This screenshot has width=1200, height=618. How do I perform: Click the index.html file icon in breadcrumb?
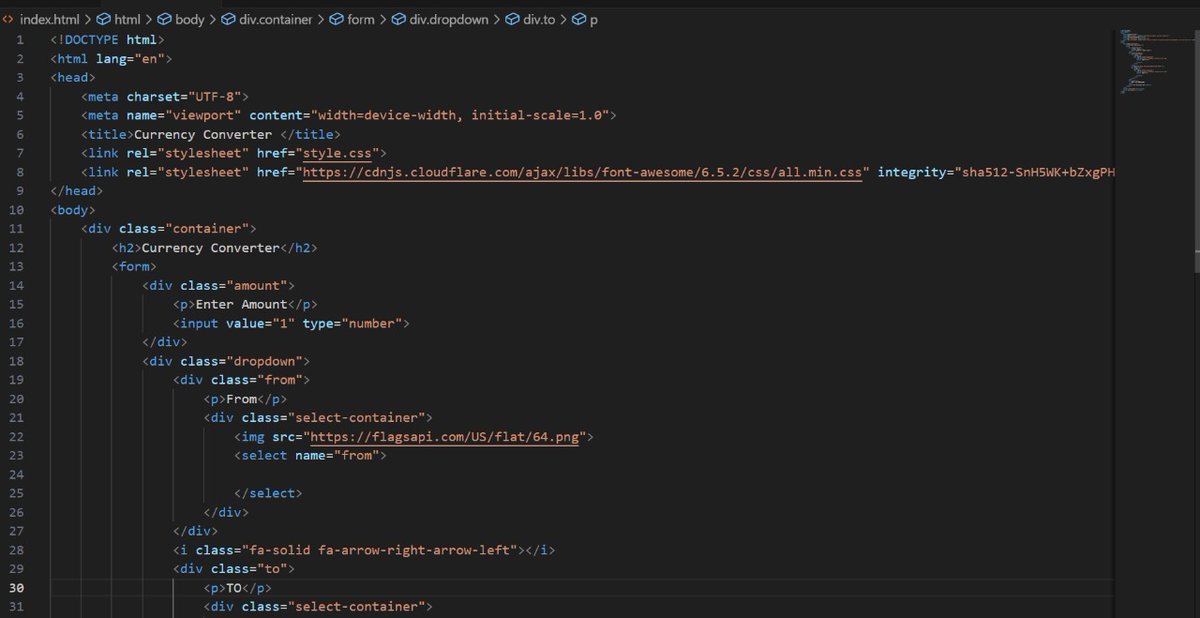coord(10,18)
